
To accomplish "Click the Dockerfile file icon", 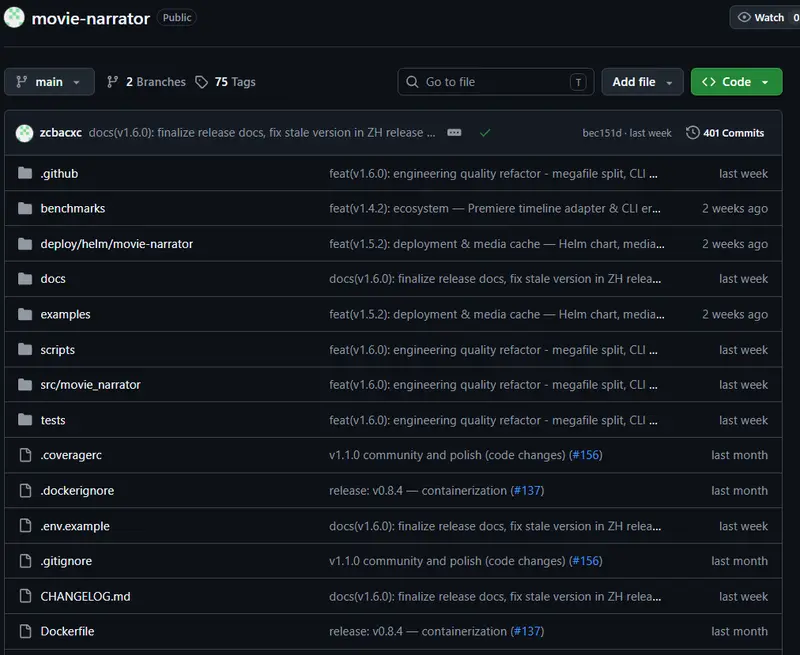I will click(x=25, y=632).
